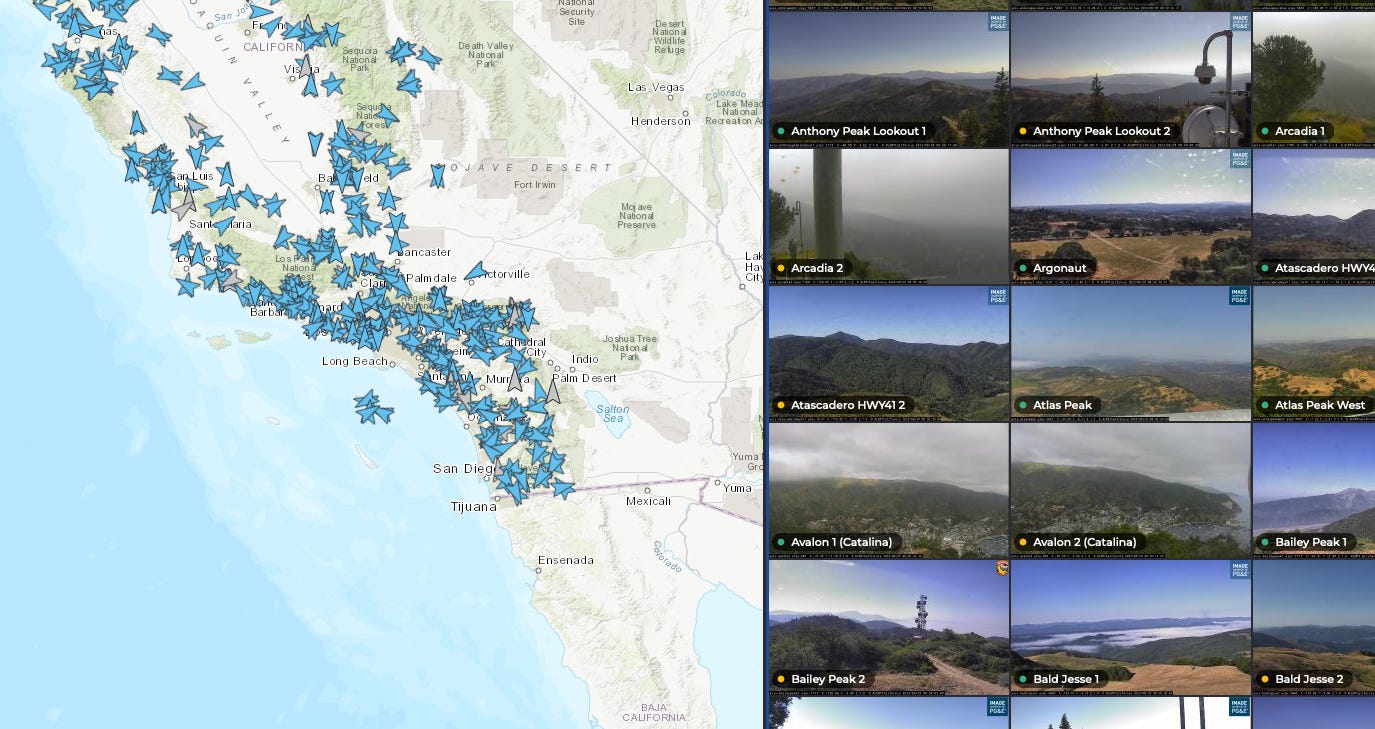The image size is (1375, 729).
Task: Click the Atlas Peak West name label
Action: click(1320, 405)
